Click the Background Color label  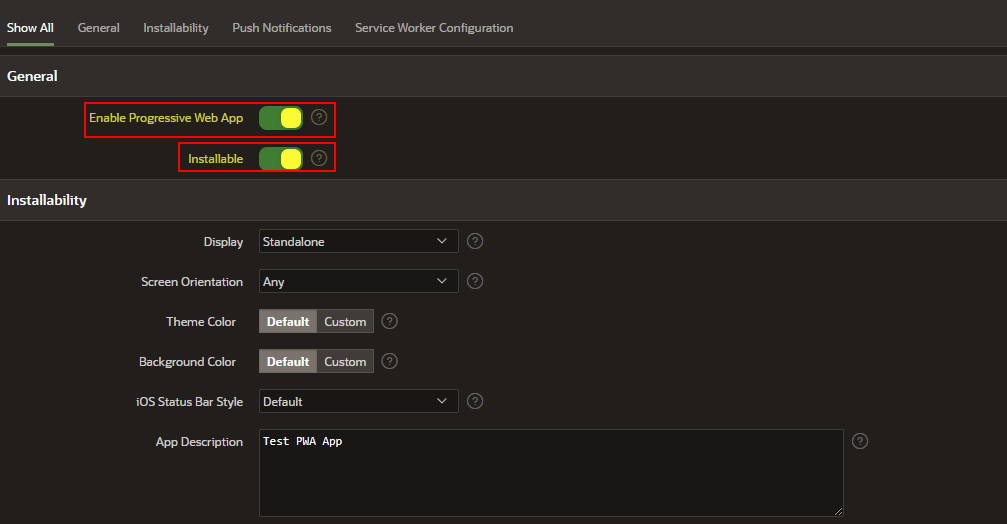(188, 362)
